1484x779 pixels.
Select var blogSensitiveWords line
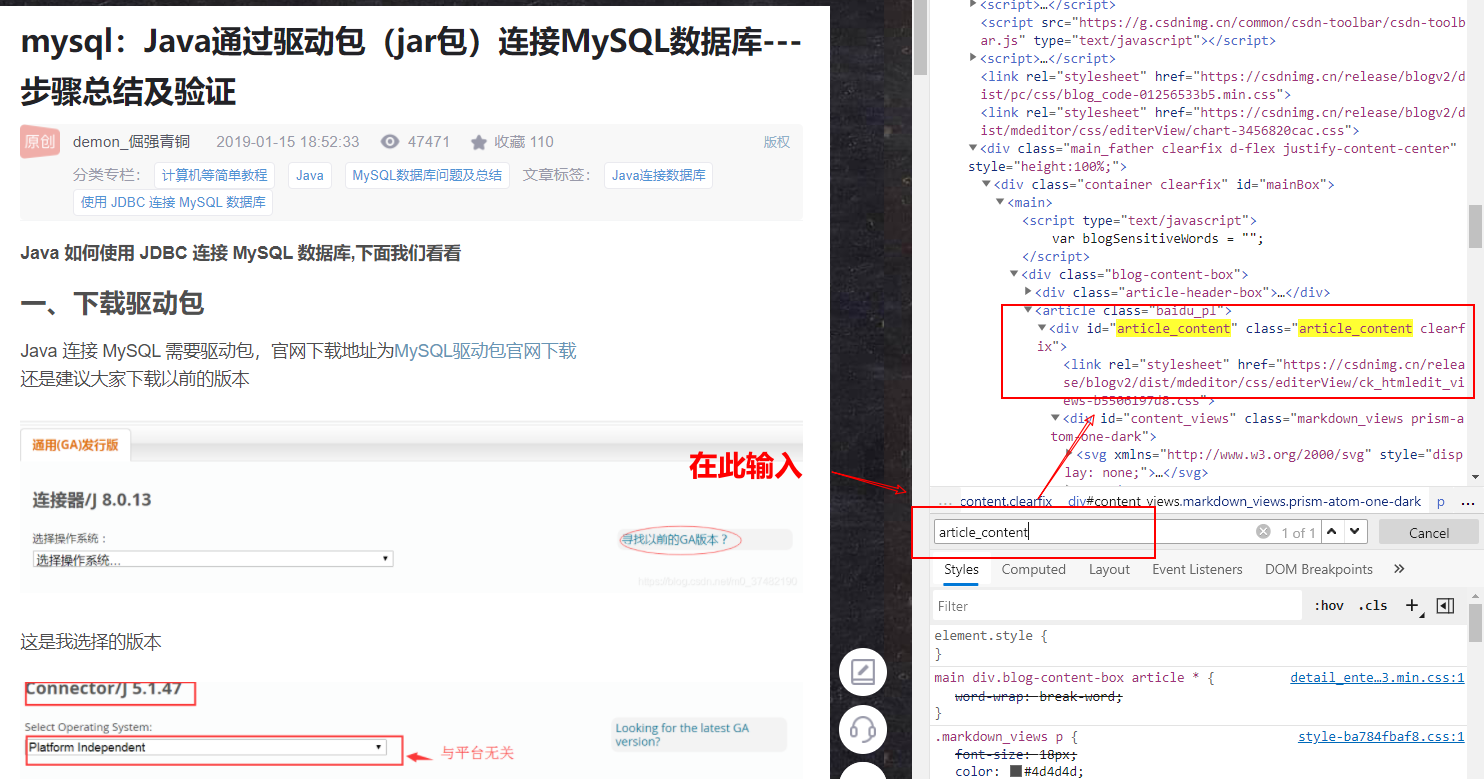[1157, 238]
